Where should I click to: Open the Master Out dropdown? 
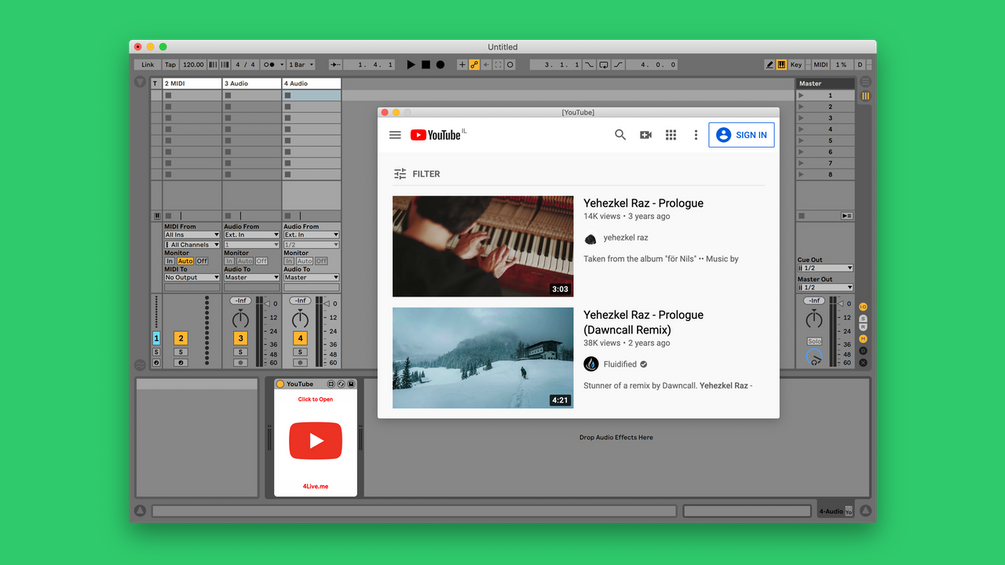[x=825, y=288]
